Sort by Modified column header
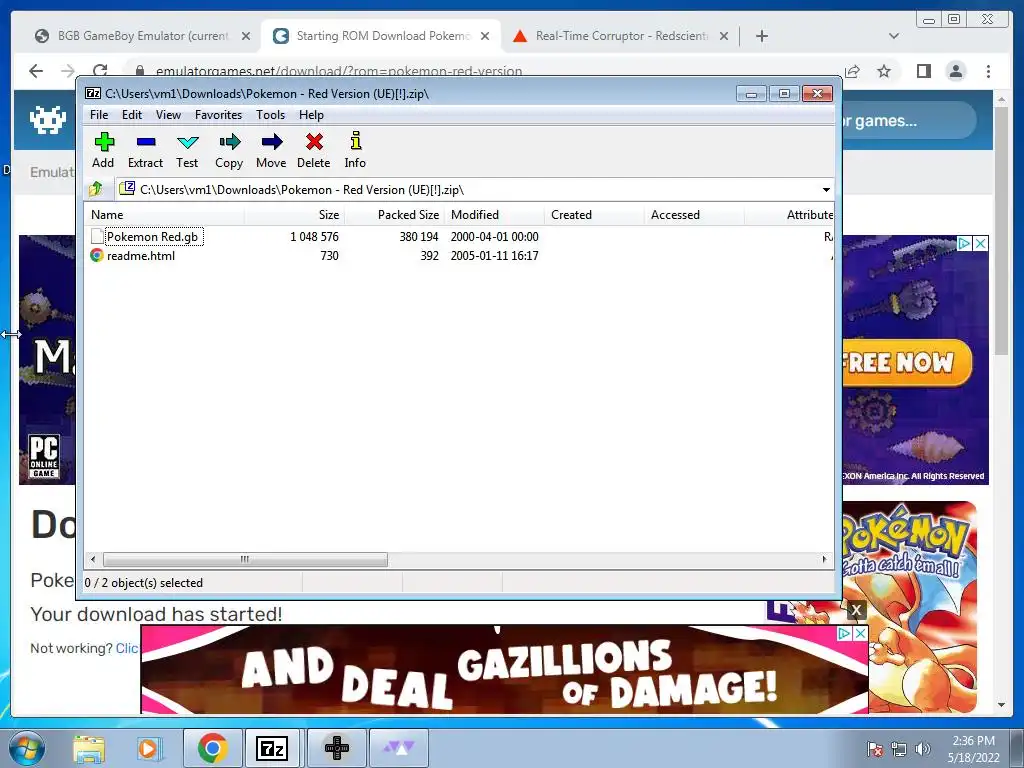1024x768 pixels. 494,215
